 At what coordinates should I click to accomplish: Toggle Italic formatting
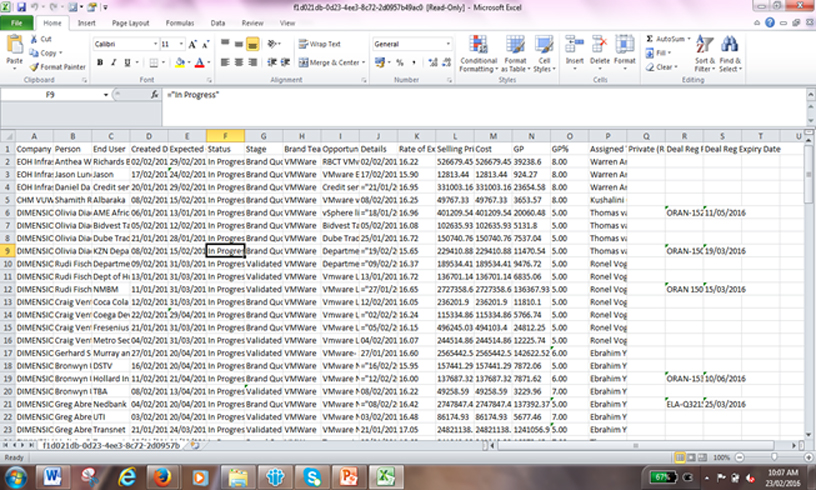point(113,62)
